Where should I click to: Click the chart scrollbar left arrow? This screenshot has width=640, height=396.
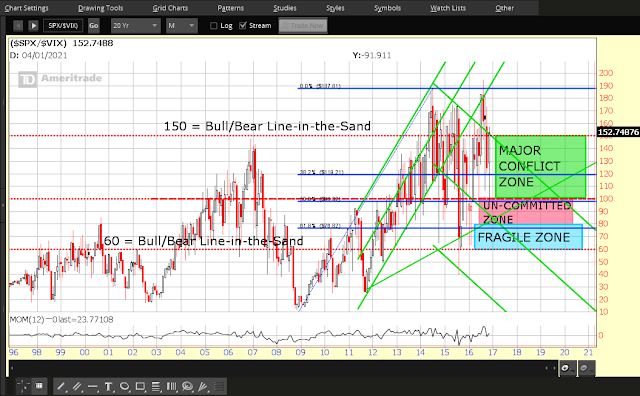pos(12,368)
